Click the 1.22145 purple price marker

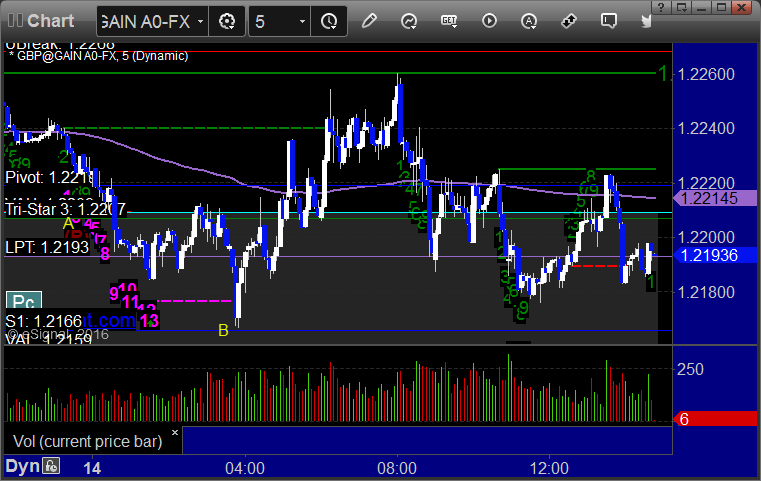[x=715, y=198]
